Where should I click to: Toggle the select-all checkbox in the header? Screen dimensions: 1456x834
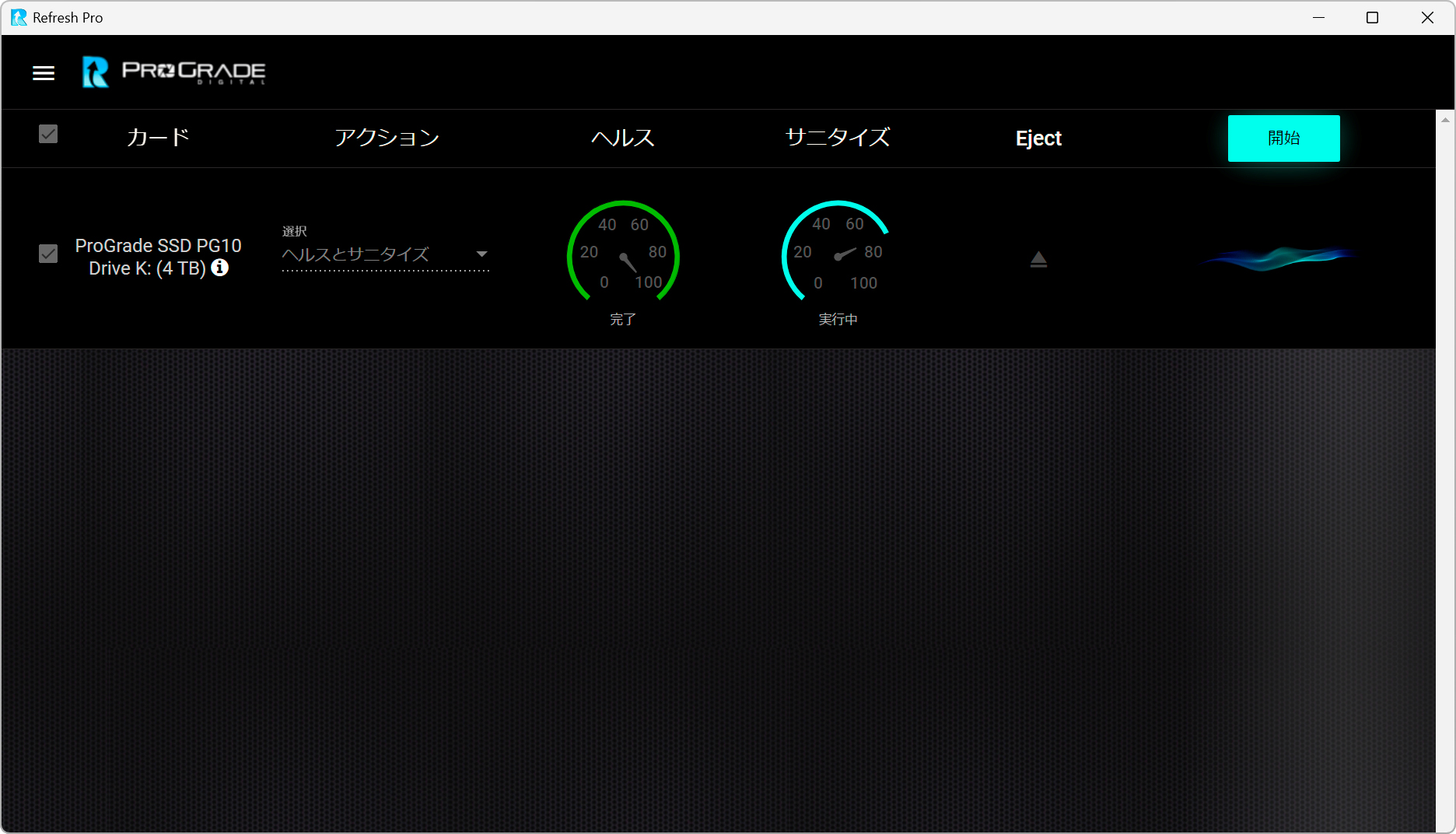(48, 134)
